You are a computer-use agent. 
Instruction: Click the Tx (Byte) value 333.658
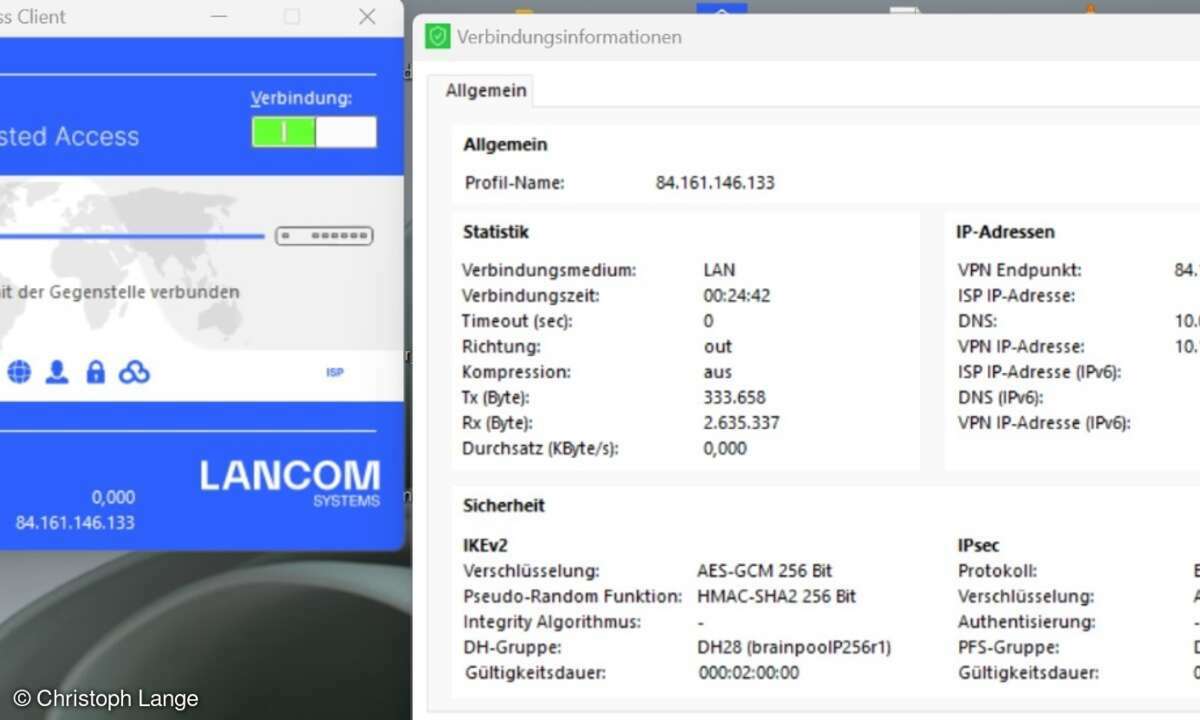pyautogui.click(x=734, y=397)
